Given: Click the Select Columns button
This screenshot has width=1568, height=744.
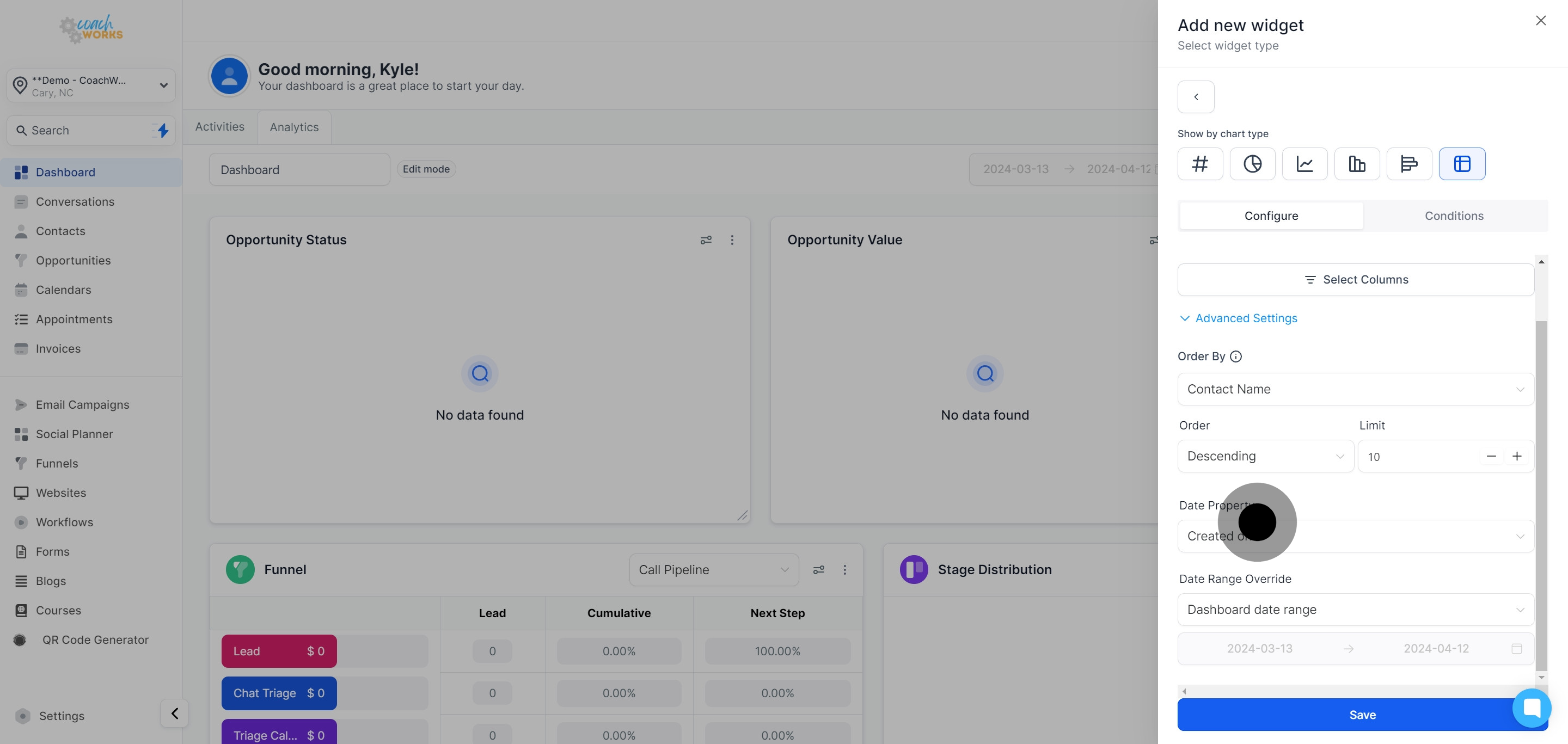Looking at the screenshot, I should pos(1355,280).
